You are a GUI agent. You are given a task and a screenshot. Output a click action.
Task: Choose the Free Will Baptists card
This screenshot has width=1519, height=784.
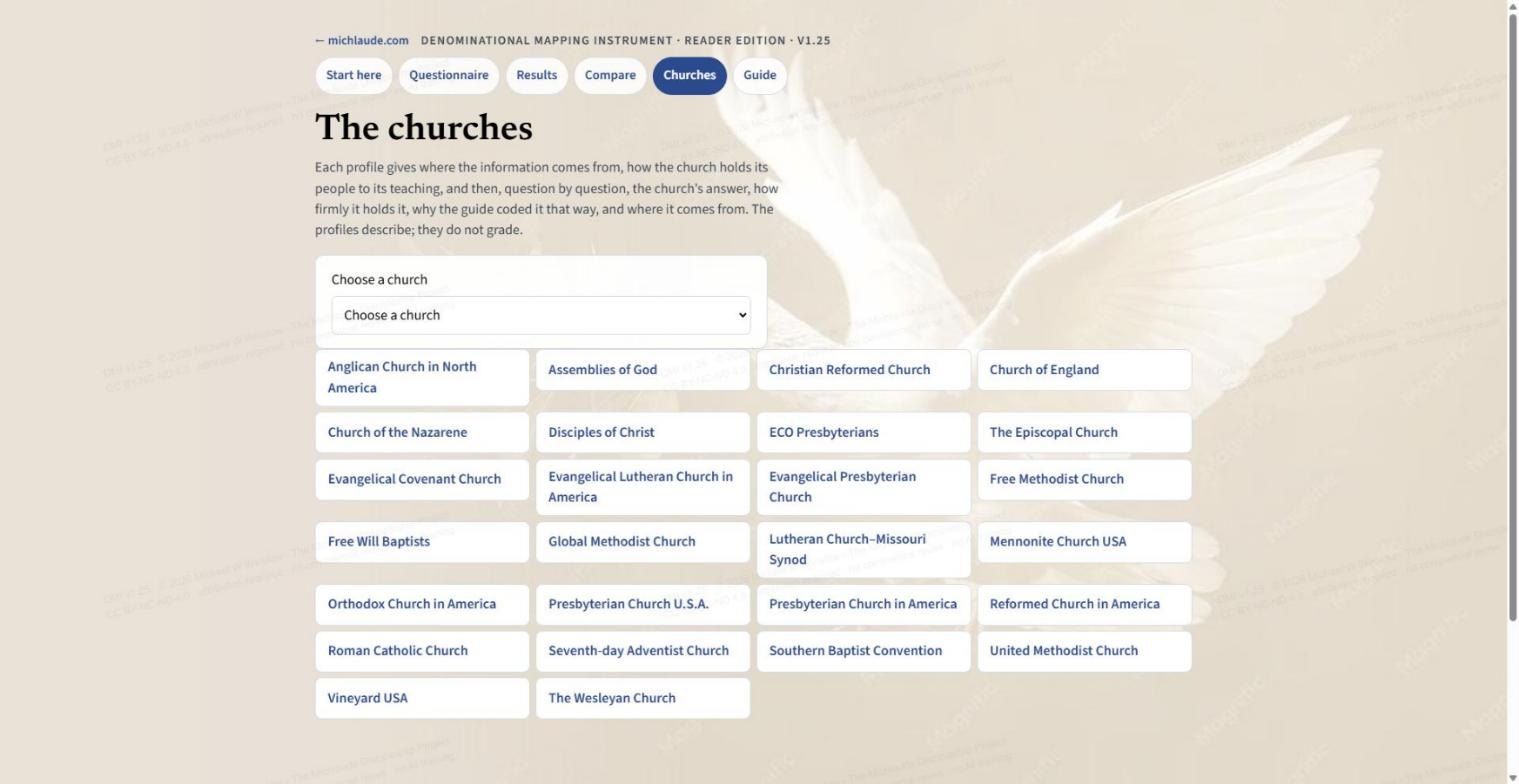coord(422,542)
